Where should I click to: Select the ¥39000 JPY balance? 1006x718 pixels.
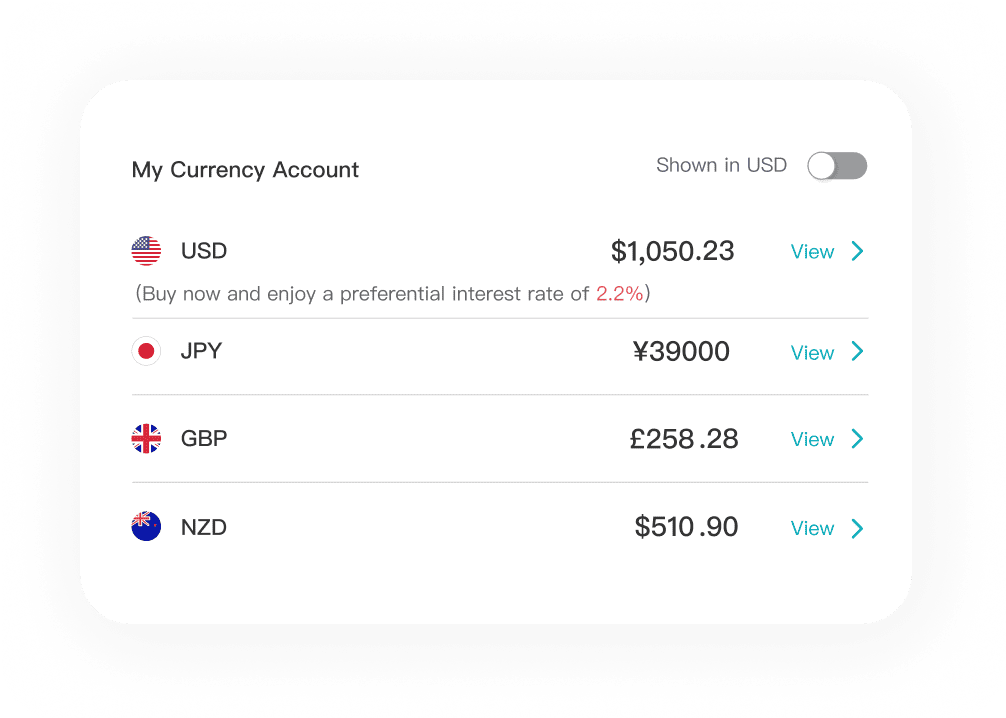click(x=681, y=352)
